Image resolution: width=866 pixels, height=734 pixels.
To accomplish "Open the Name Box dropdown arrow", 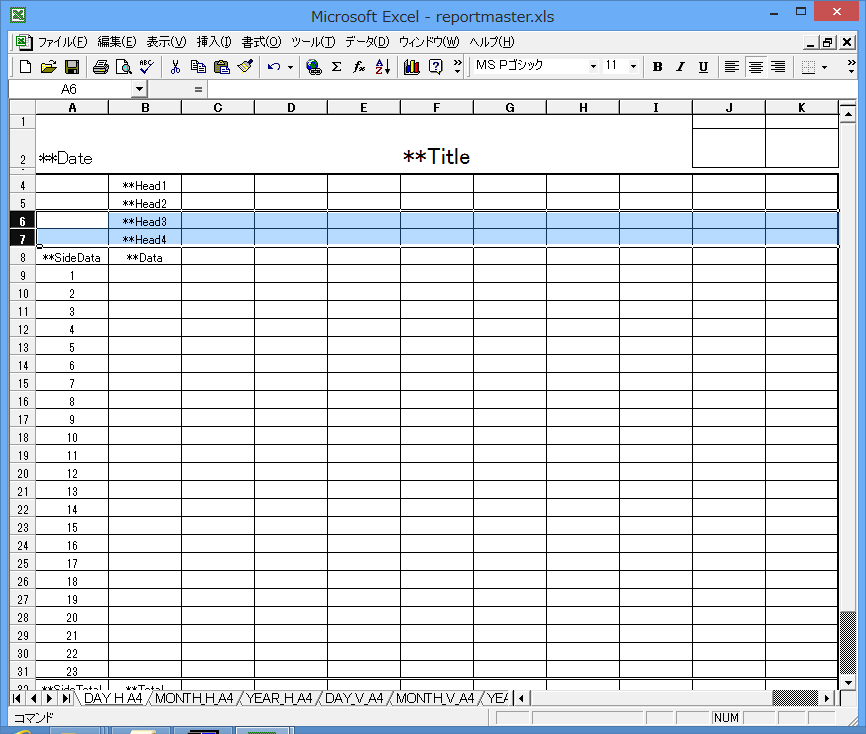I will [138, 89].
